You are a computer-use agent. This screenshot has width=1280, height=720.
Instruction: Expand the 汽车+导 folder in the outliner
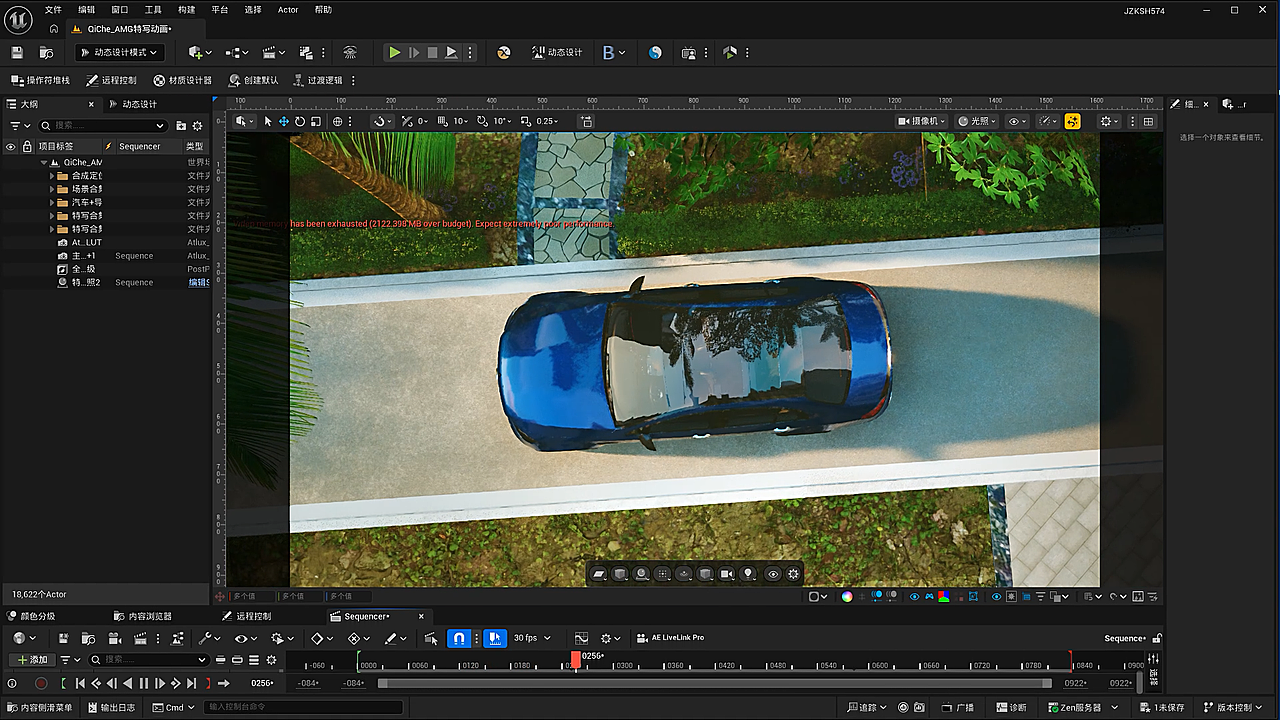[52, 202]
